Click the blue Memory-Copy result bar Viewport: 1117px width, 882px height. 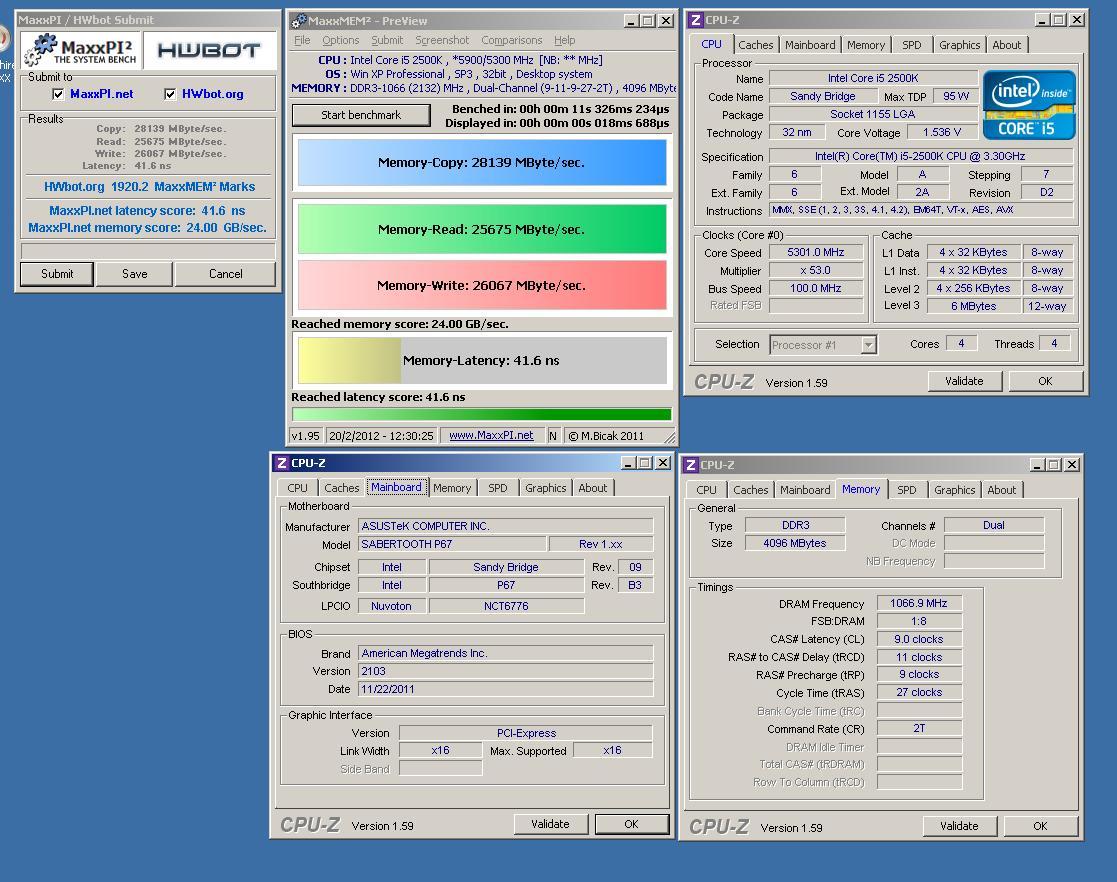[482, 162]
